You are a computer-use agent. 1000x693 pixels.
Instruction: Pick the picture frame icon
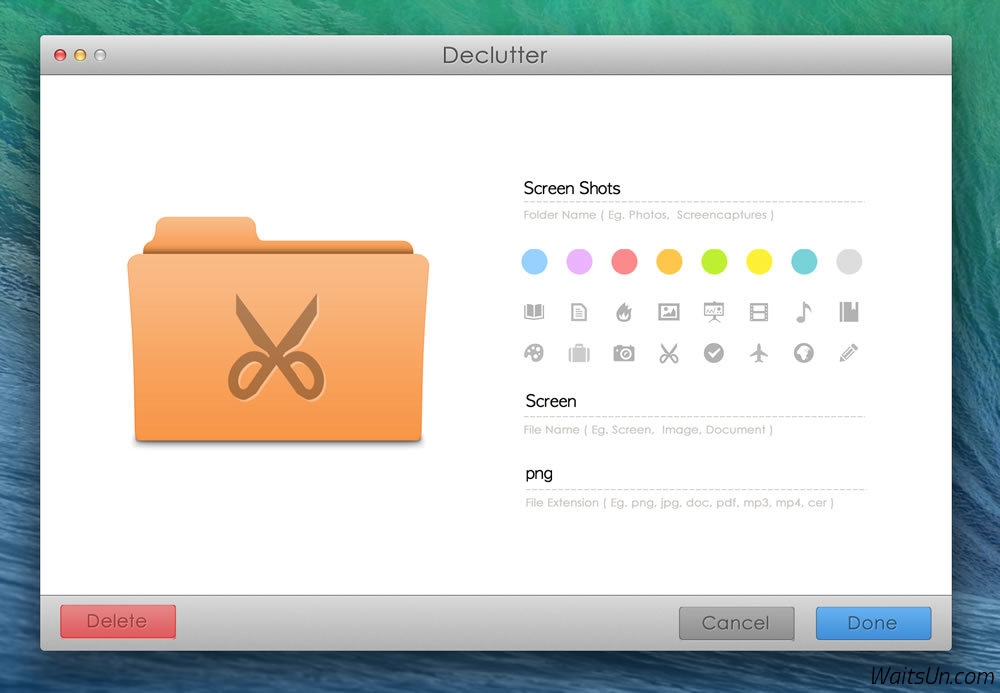coord(669,312)
